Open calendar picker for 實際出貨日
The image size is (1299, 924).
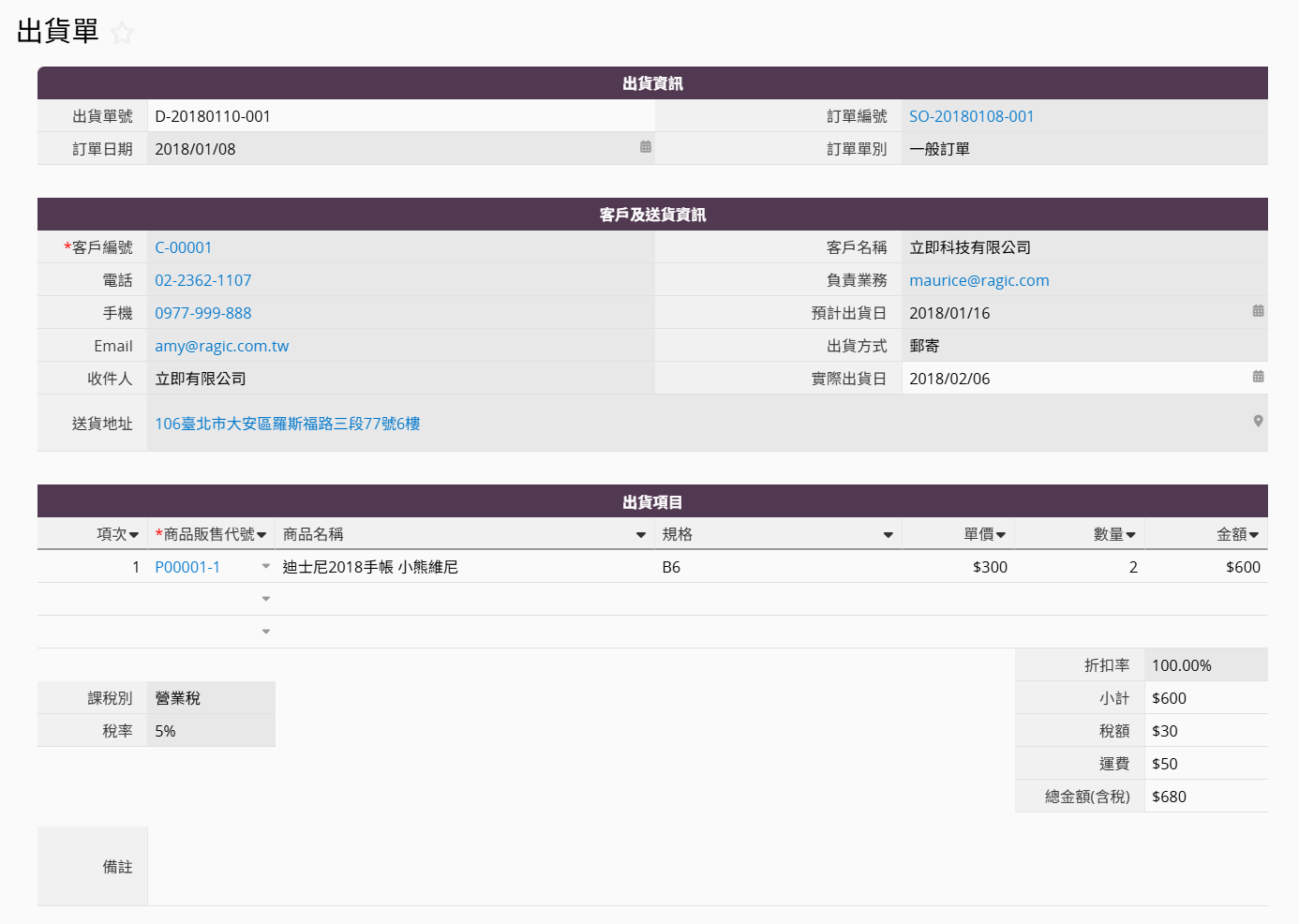[x=1258, y=377]
